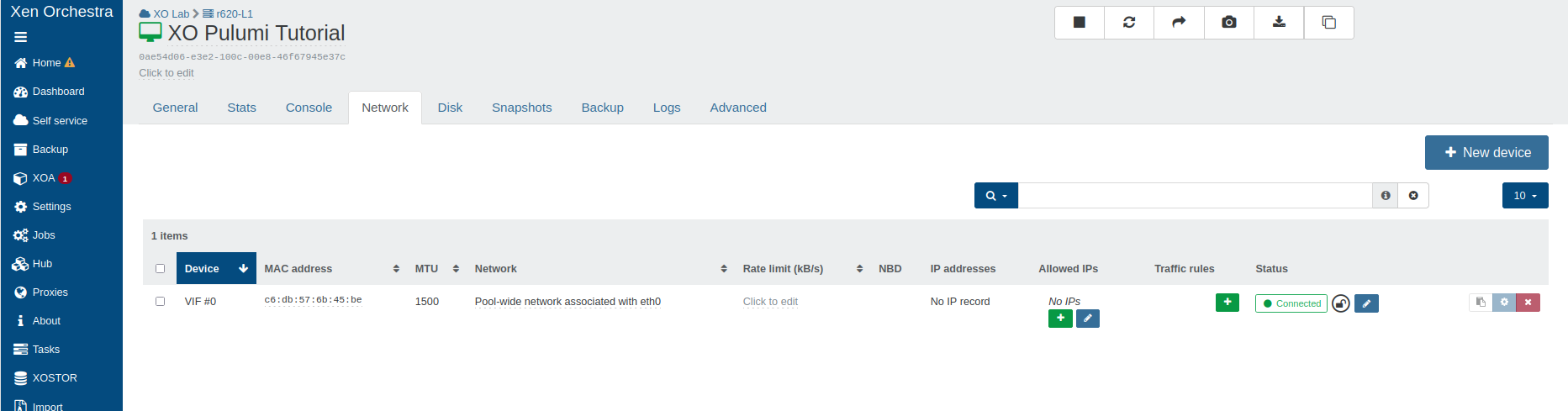Image resolution: width=1568 pixels, height=411 pixels.
Task: Click the New device button
Action: (1486, 153)
